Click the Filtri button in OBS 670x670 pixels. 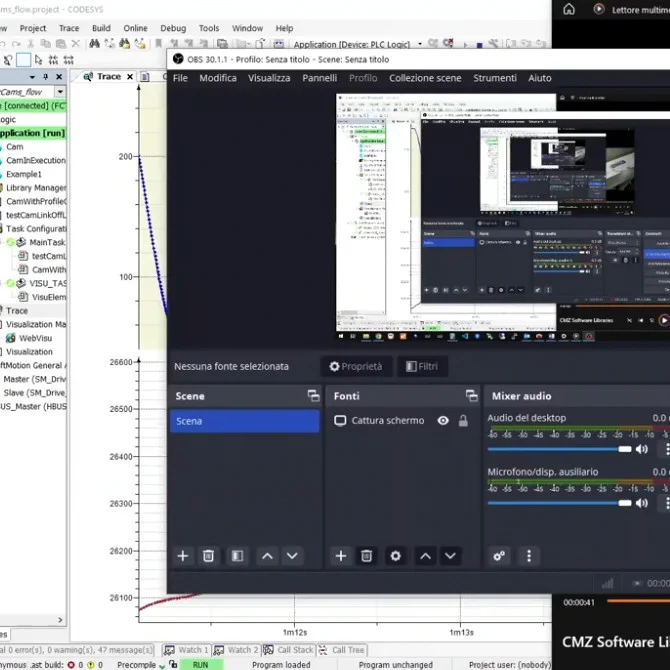click(x=422, y=366)
